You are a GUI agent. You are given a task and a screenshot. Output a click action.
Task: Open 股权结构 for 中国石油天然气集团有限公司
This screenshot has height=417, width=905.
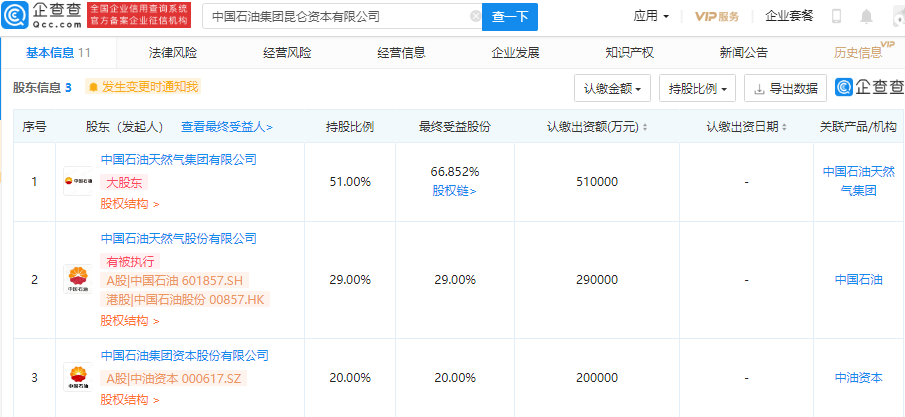click(x=130, y=204)
